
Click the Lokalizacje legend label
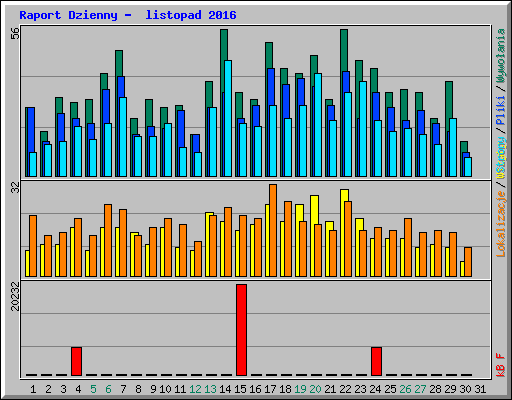point(501,224)
